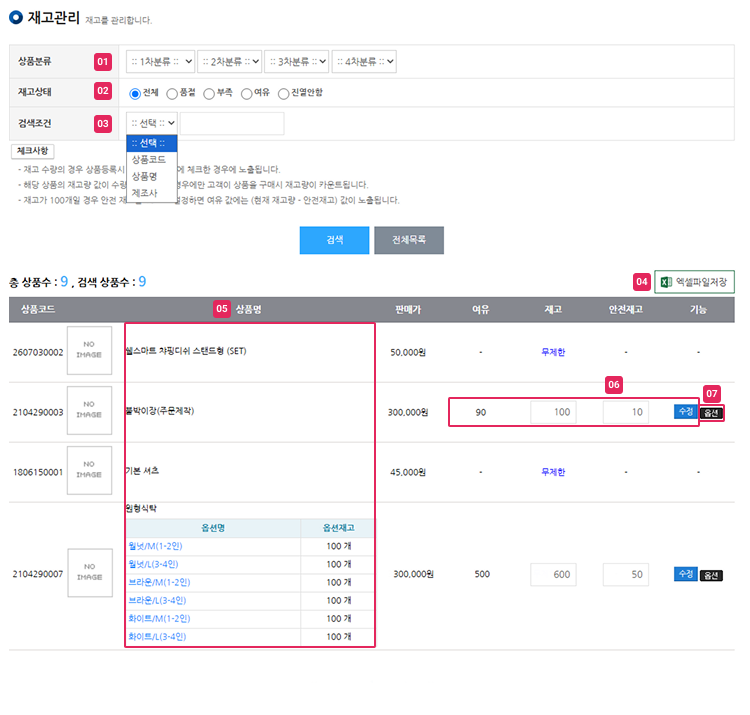Click product code 2607030002

(x=38, y=352)
